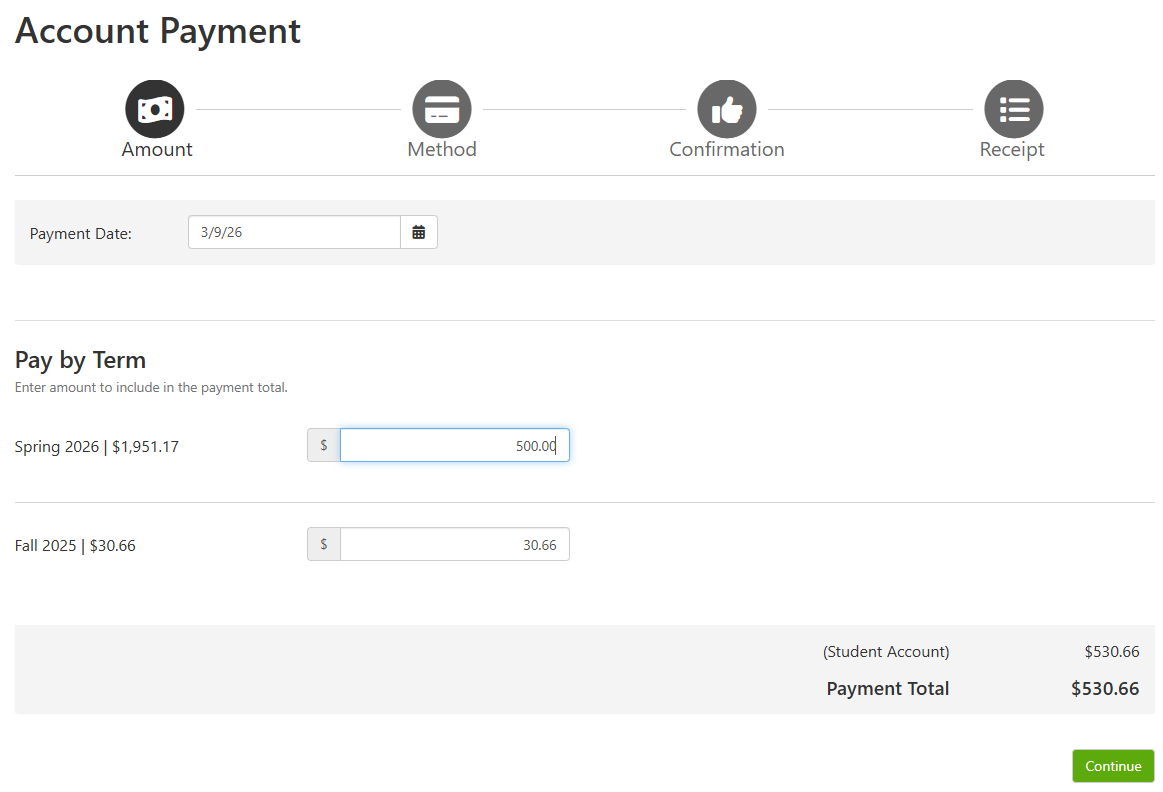Image resolution: width=1163 pixels, height=792 pixels.
Task: Open the Payment Date calendar picker
Action: coord(419,232)
